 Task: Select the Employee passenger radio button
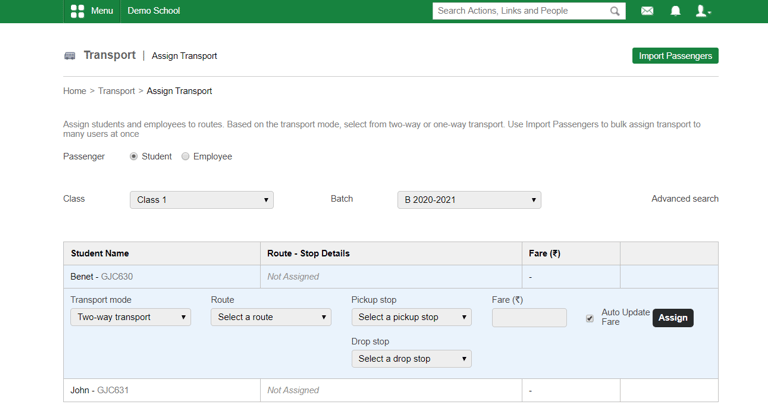pyautogui.click(x=186, y=157)
